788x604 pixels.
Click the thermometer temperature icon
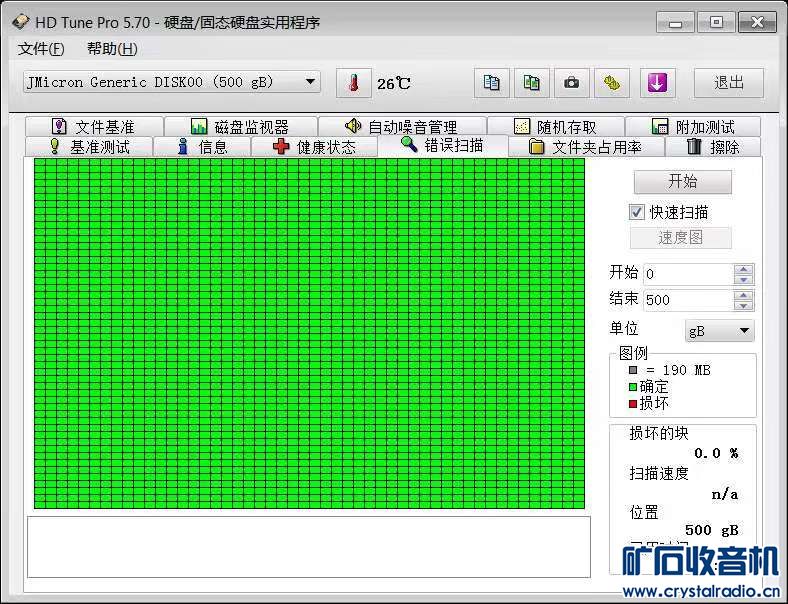pos(354,83)
